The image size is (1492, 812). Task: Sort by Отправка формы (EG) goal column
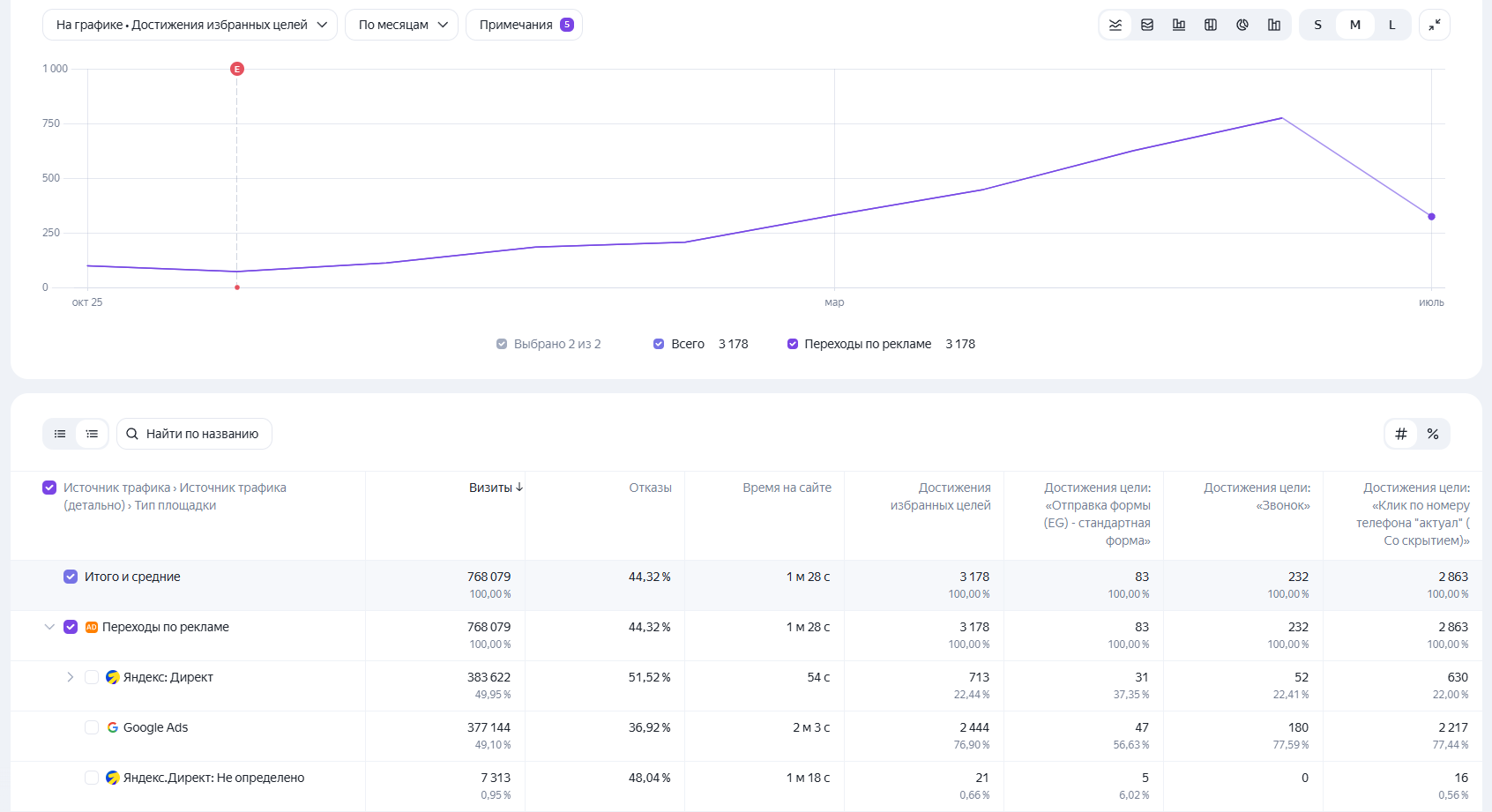1097,514
